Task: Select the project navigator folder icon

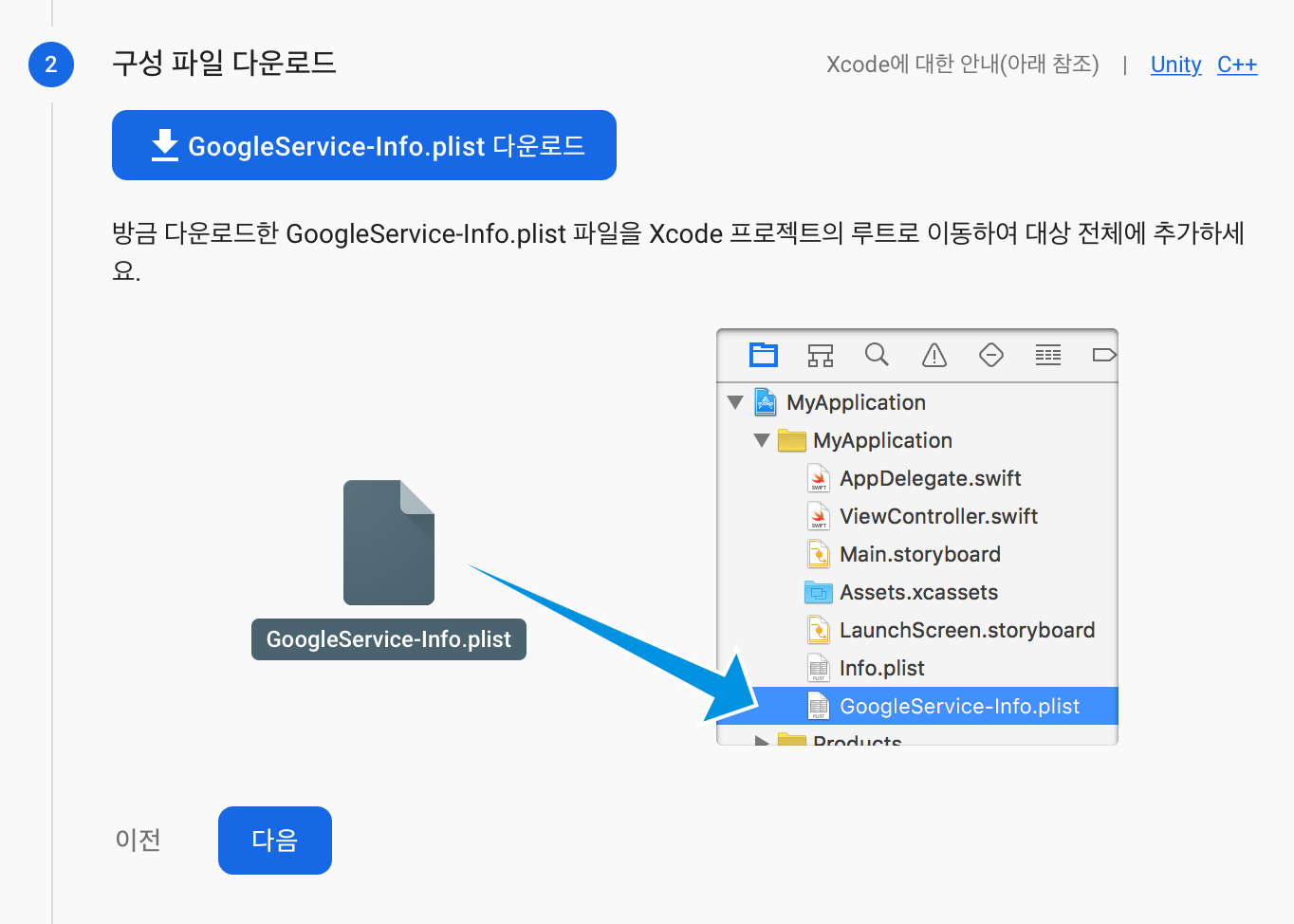Action: pos(764,355)
